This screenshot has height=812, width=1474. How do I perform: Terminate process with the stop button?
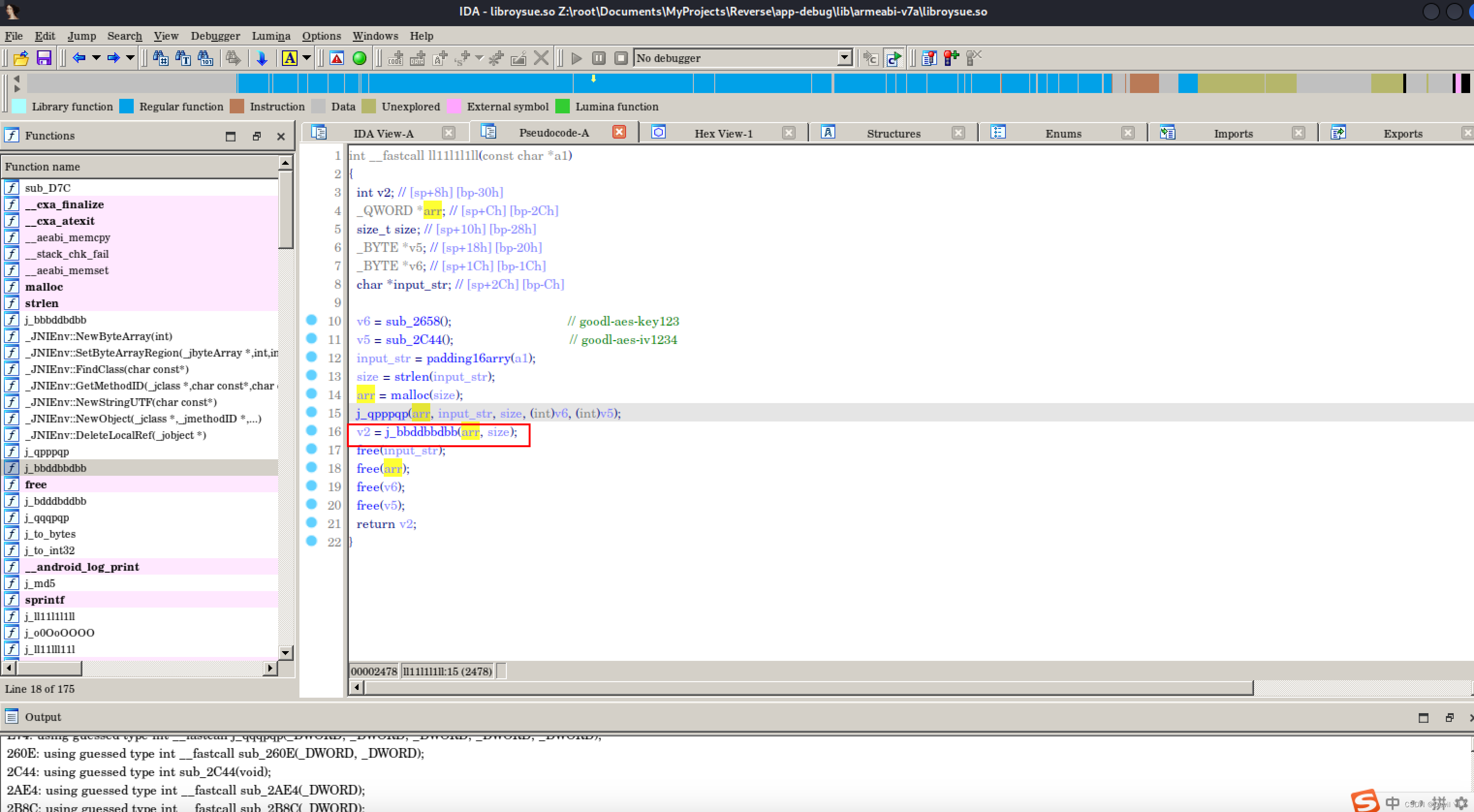pyautogui.click(x=621, y=58)
